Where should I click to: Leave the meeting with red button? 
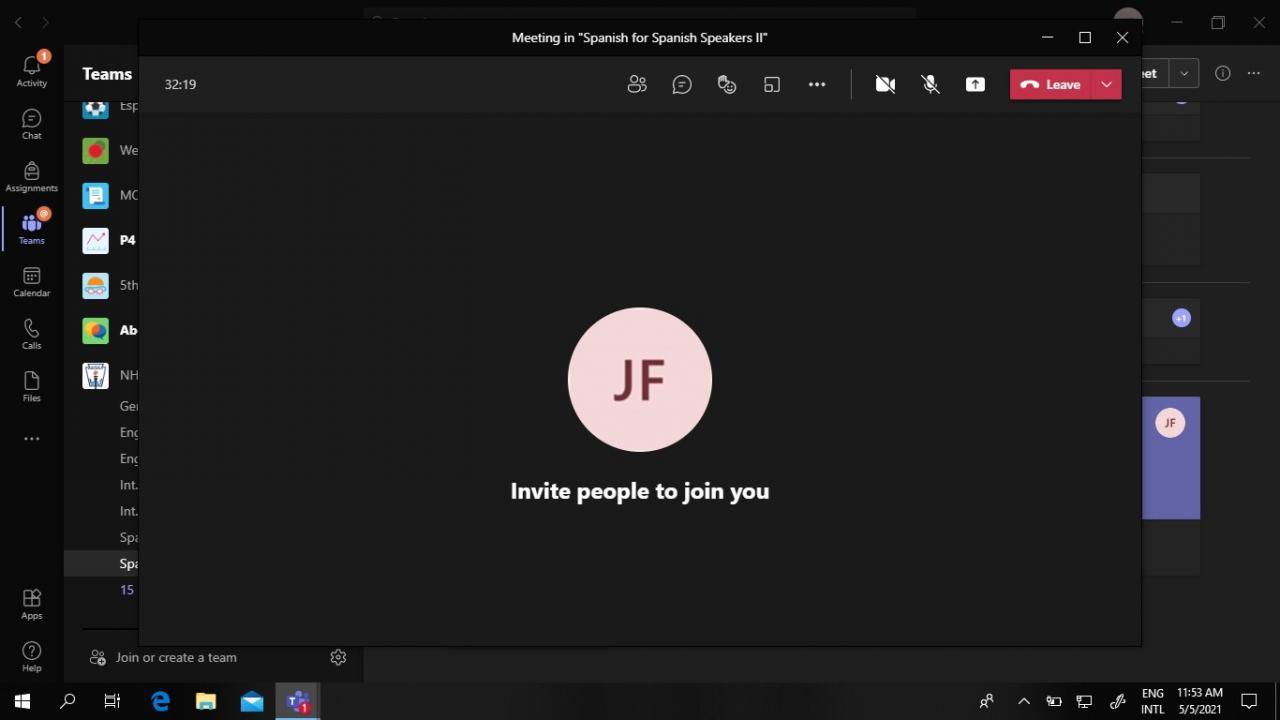[1051, 85]
